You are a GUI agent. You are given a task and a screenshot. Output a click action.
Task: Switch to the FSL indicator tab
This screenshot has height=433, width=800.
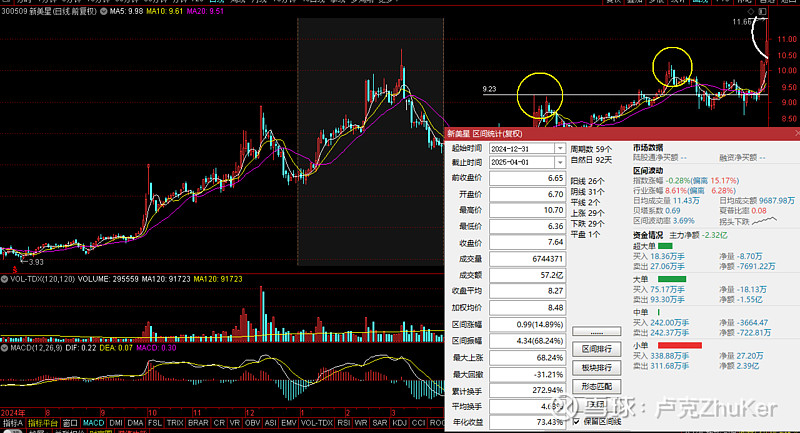coord(155,423)
